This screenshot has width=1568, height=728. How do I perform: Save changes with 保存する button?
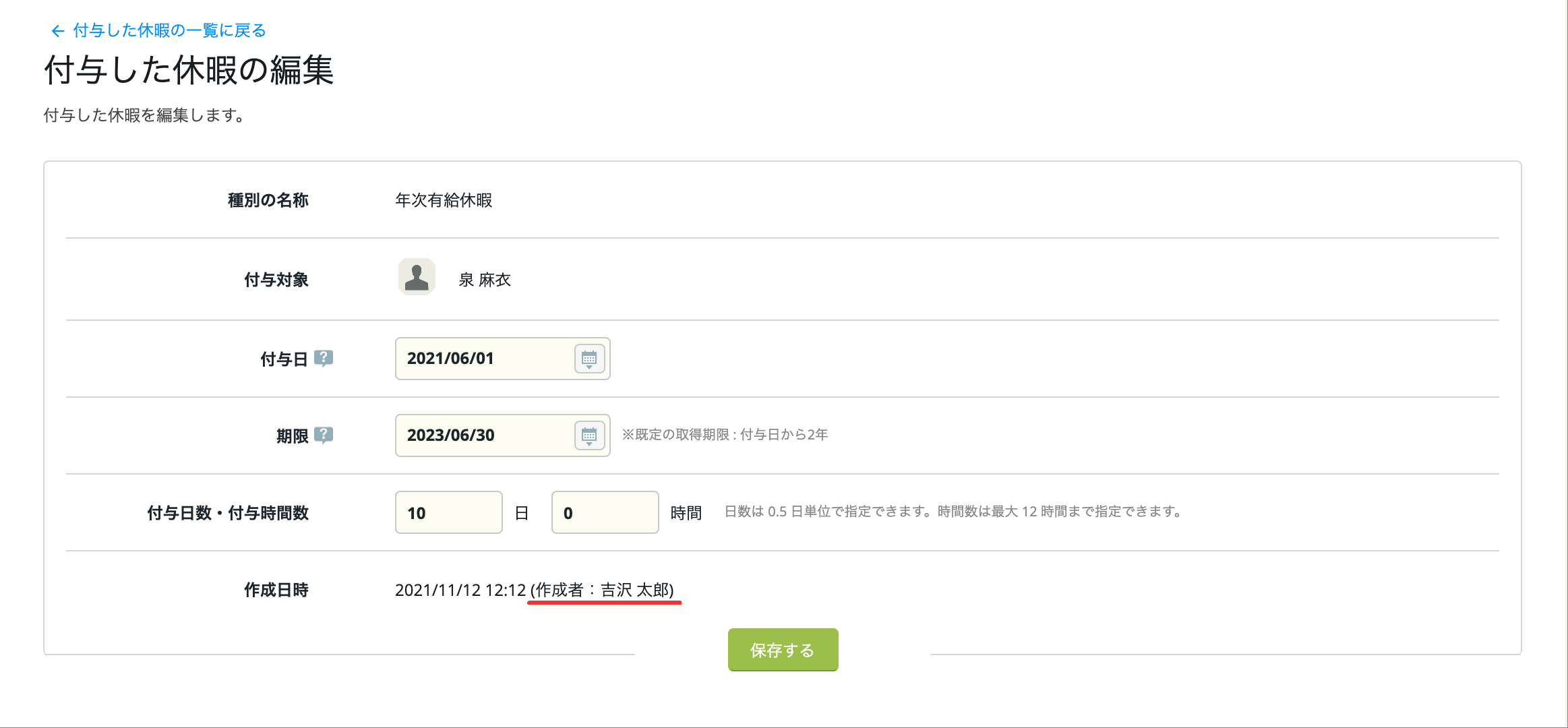(x=783, y=650)
